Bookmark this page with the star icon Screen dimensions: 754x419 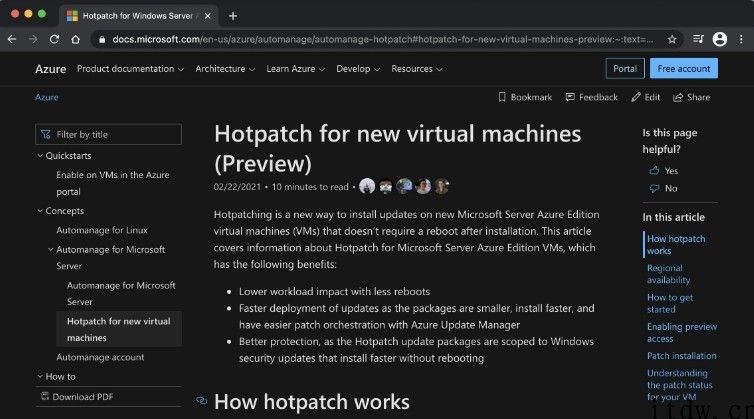click(x=672, y=39)
